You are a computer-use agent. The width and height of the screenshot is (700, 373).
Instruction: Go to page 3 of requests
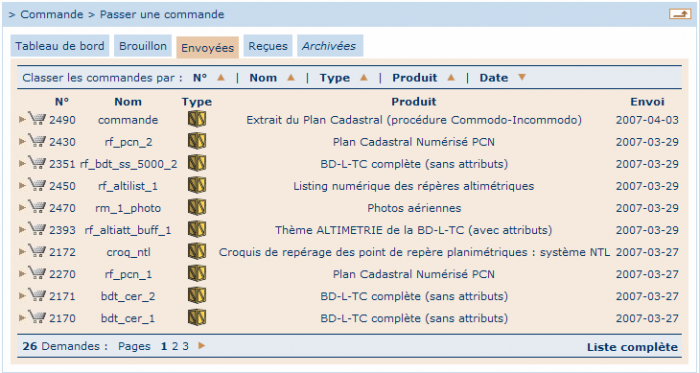(x=185, y=346)
